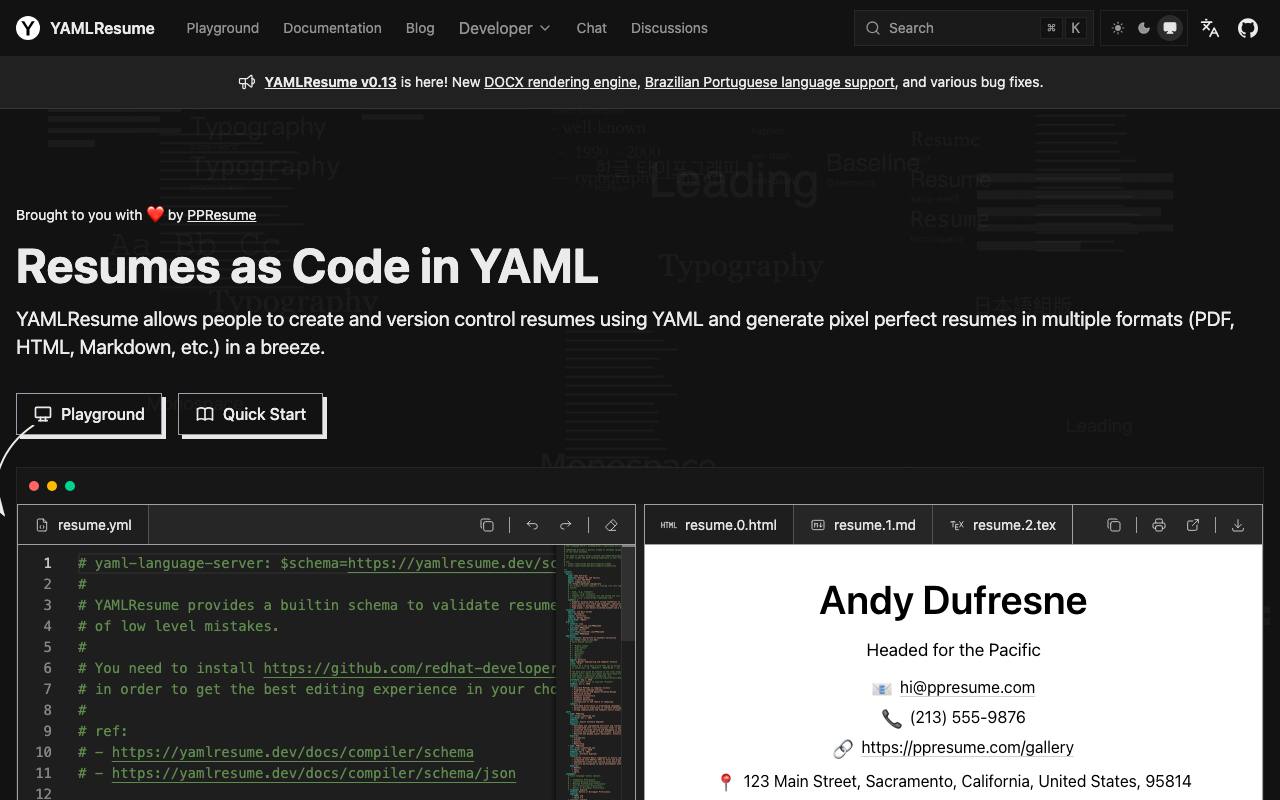This screenshot has height=800, width=1280.
Task: Click the "Headed for the Pacific" headline
Action: tap(953, 650)
